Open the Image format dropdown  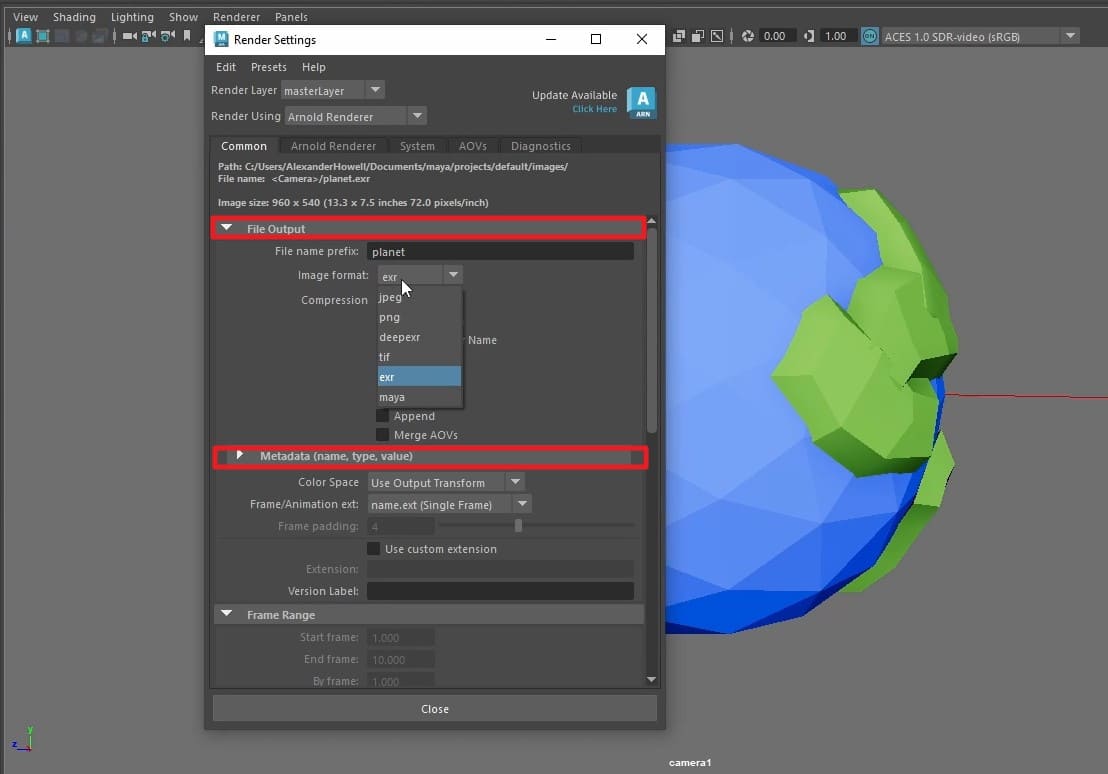[x=453, y=274]
